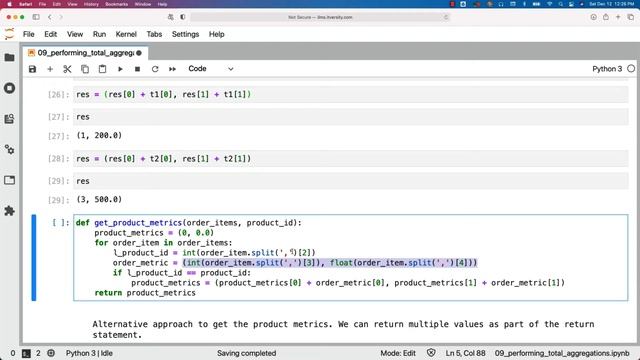Click cell 26 containing res tuple addition with t1
The width and height of the screenshot is (640, 360).
pyautogui.click(x=351, y=95)
